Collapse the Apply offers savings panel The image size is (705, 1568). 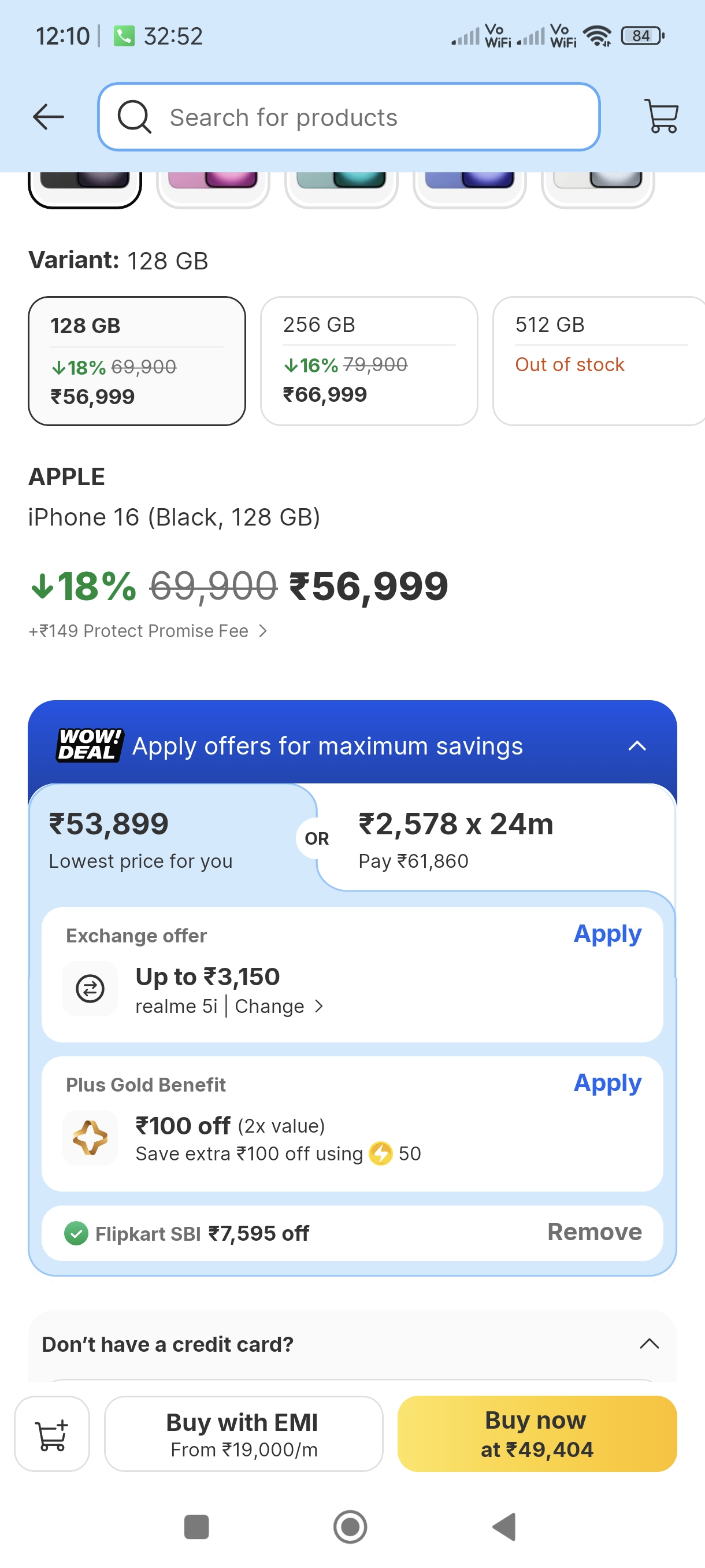(637, 746)
